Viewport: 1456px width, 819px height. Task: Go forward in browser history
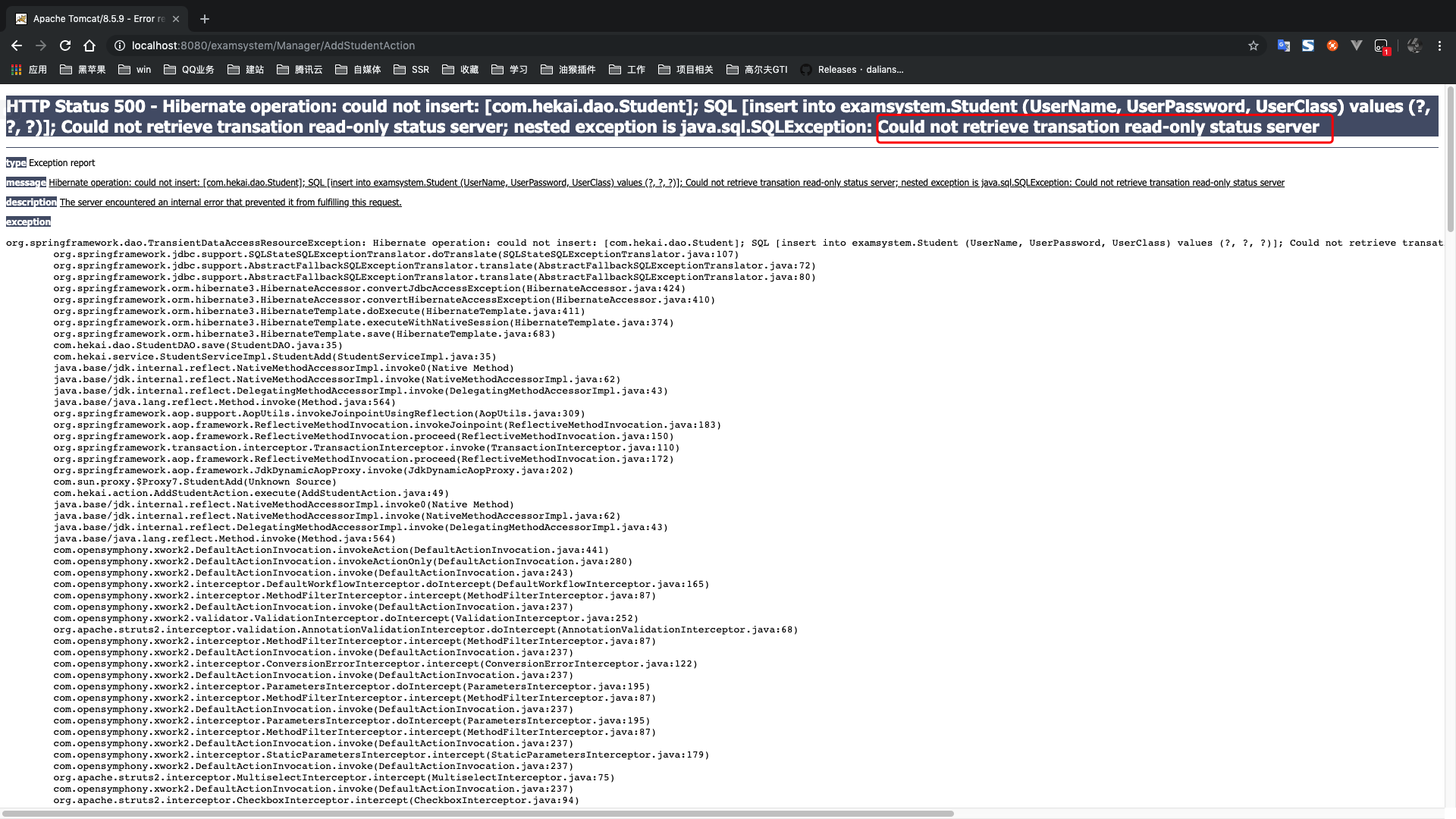click(x=41, y=45)
